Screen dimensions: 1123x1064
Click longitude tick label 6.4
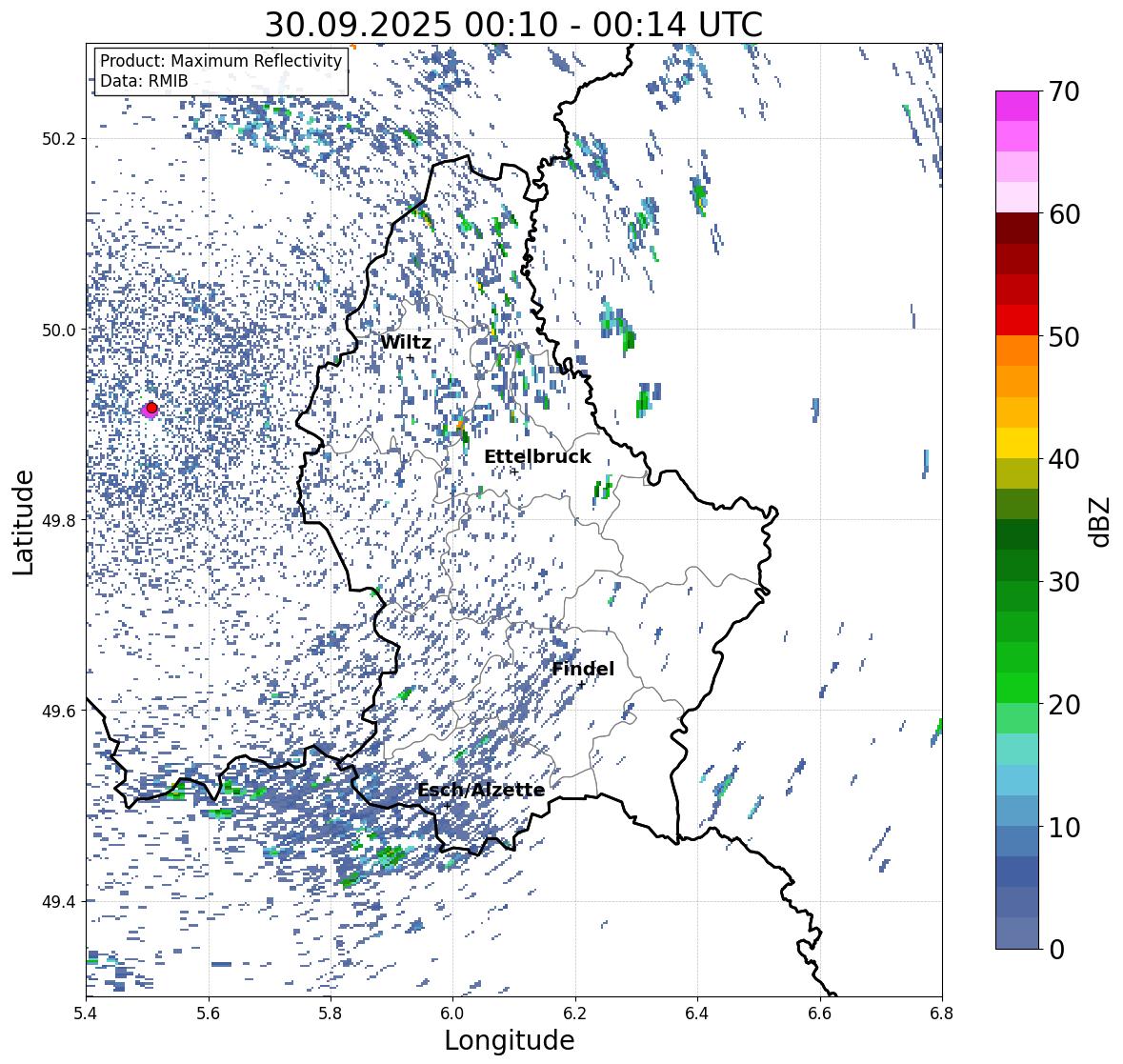click(x=697, y=1013)
